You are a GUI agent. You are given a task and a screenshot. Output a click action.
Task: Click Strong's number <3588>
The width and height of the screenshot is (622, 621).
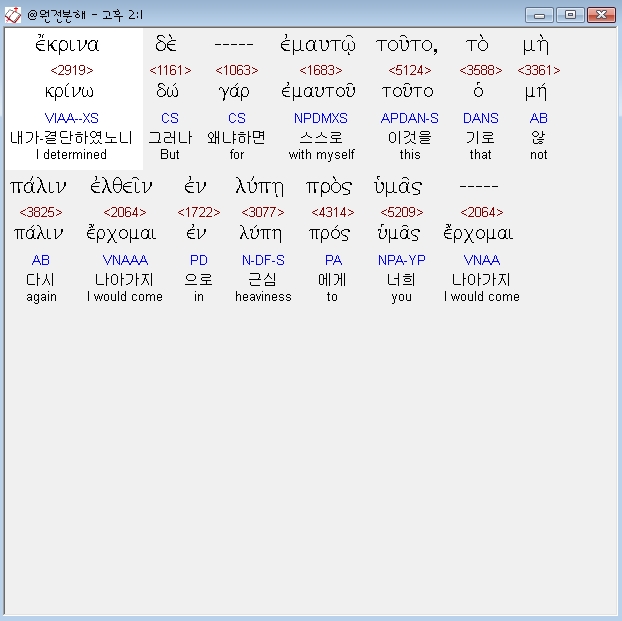tap(481, 70)
